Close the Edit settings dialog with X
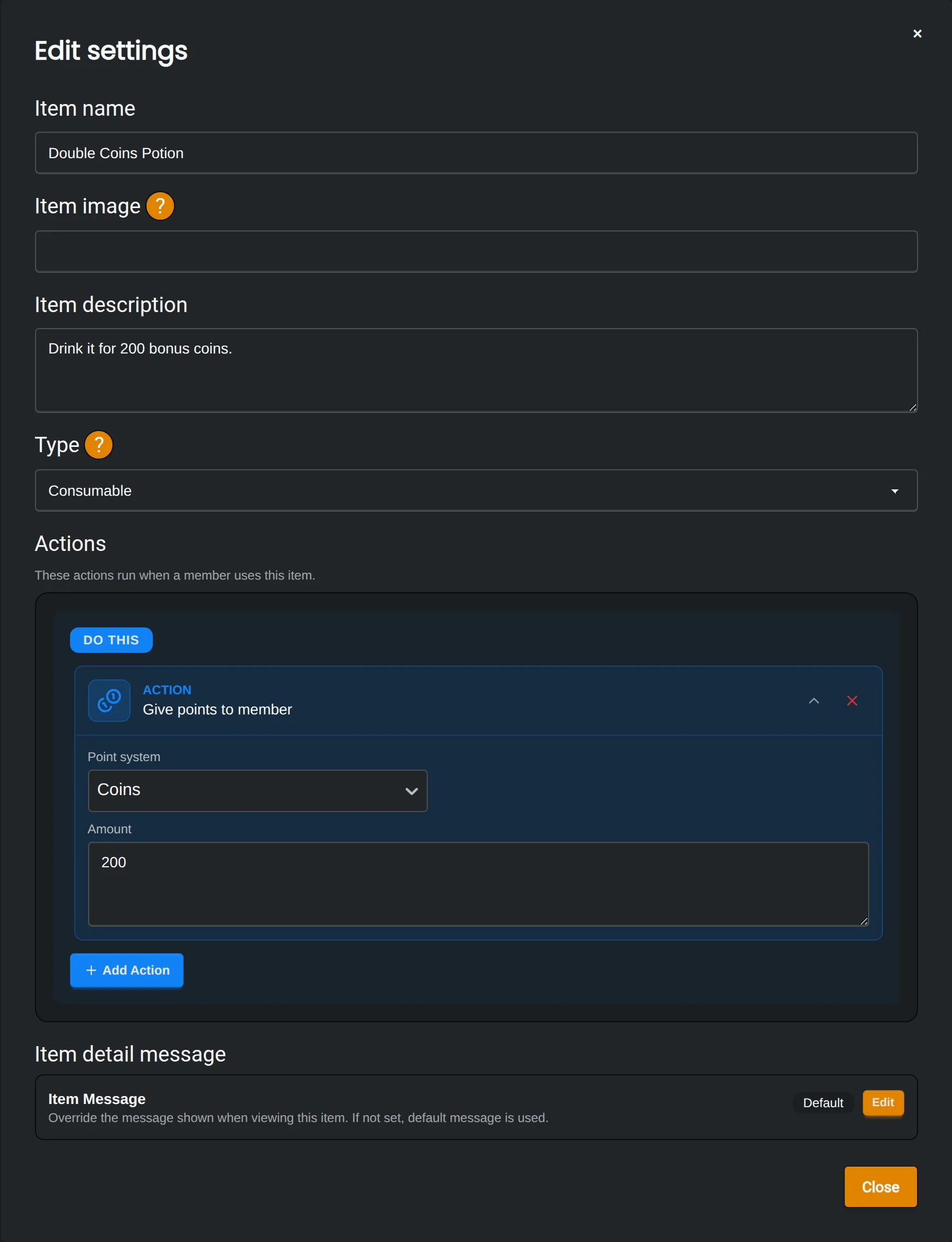 917,33
